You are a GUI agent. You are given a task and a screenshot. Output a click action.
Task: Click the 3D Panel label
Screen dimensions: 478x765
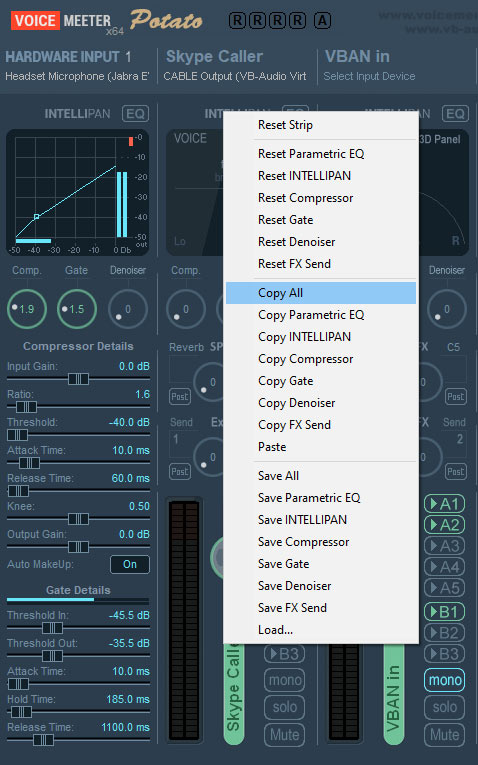pos(440,139)
